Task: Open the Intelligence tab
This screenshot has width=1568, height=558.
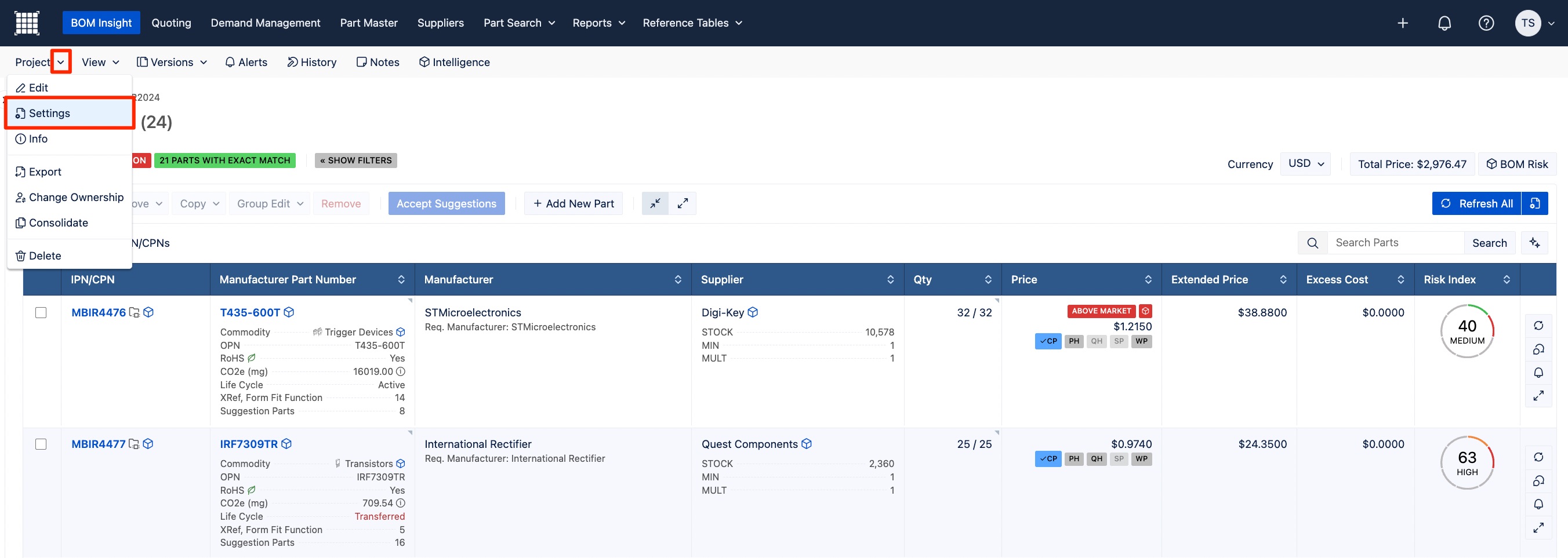Action: (455, 62)
